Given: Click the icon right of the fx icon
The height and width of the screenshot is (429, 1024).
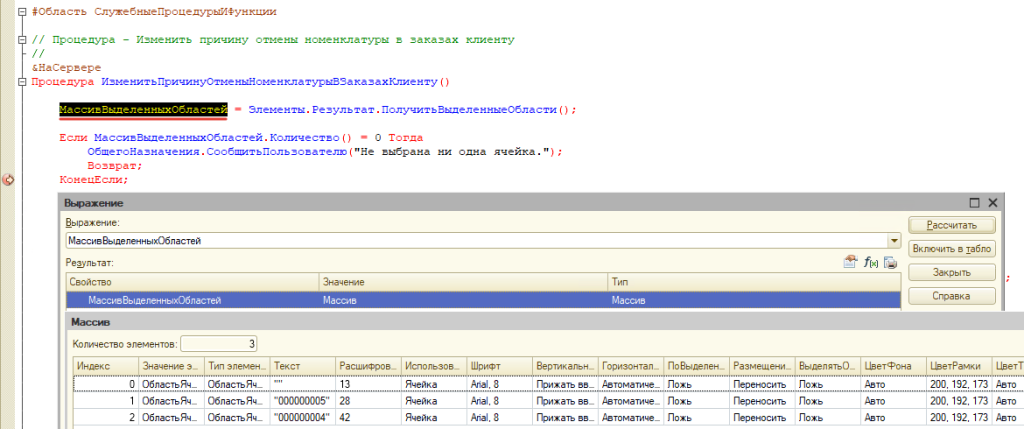Looking at the screenshot, I should pyautogui.click(x=889, y=263).
